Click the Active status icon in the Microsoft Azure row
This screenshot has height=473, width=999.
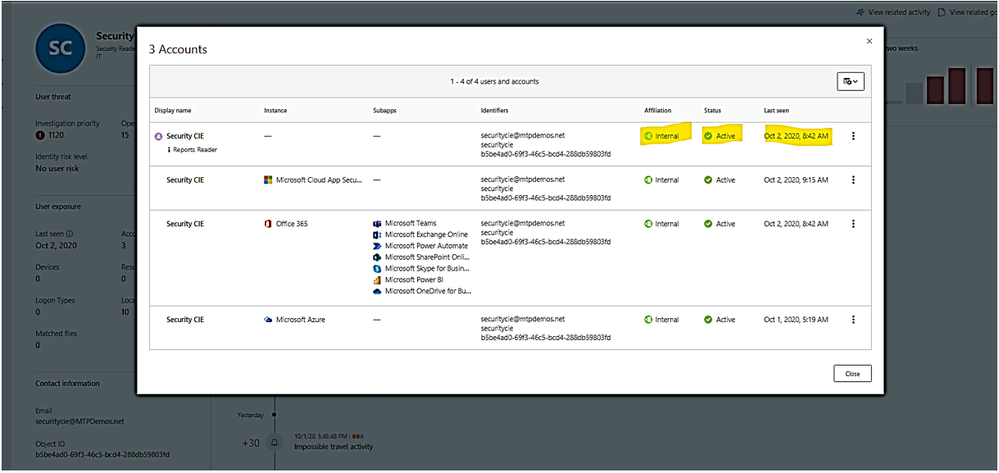tap(708, 319)
